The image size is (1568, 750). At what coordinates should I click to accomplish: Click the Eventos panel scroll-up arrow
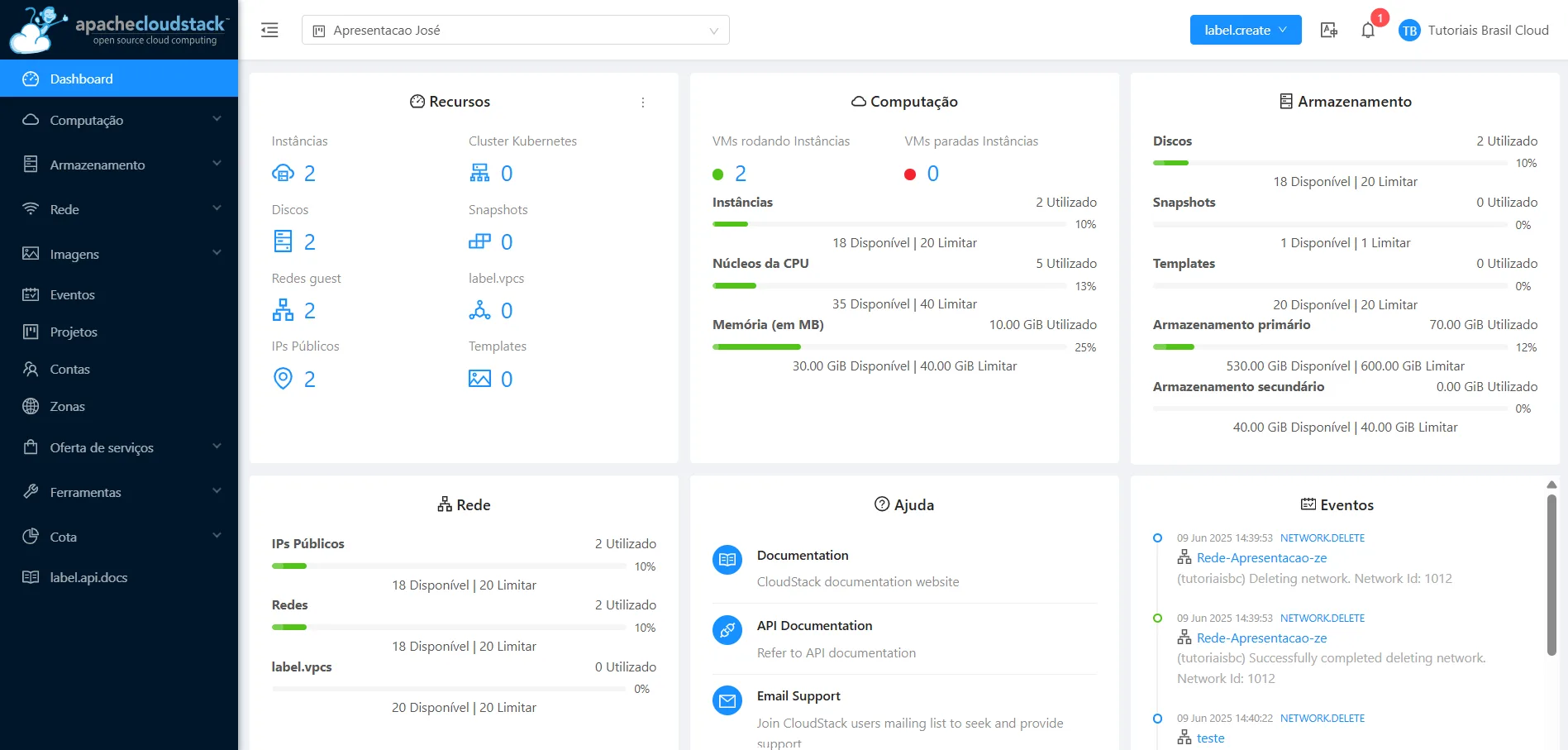[x=1551, y=485]
